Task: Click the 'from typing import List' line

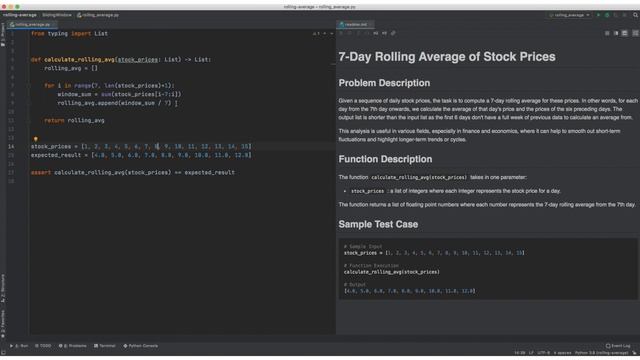Action: [x=69, y=33]
